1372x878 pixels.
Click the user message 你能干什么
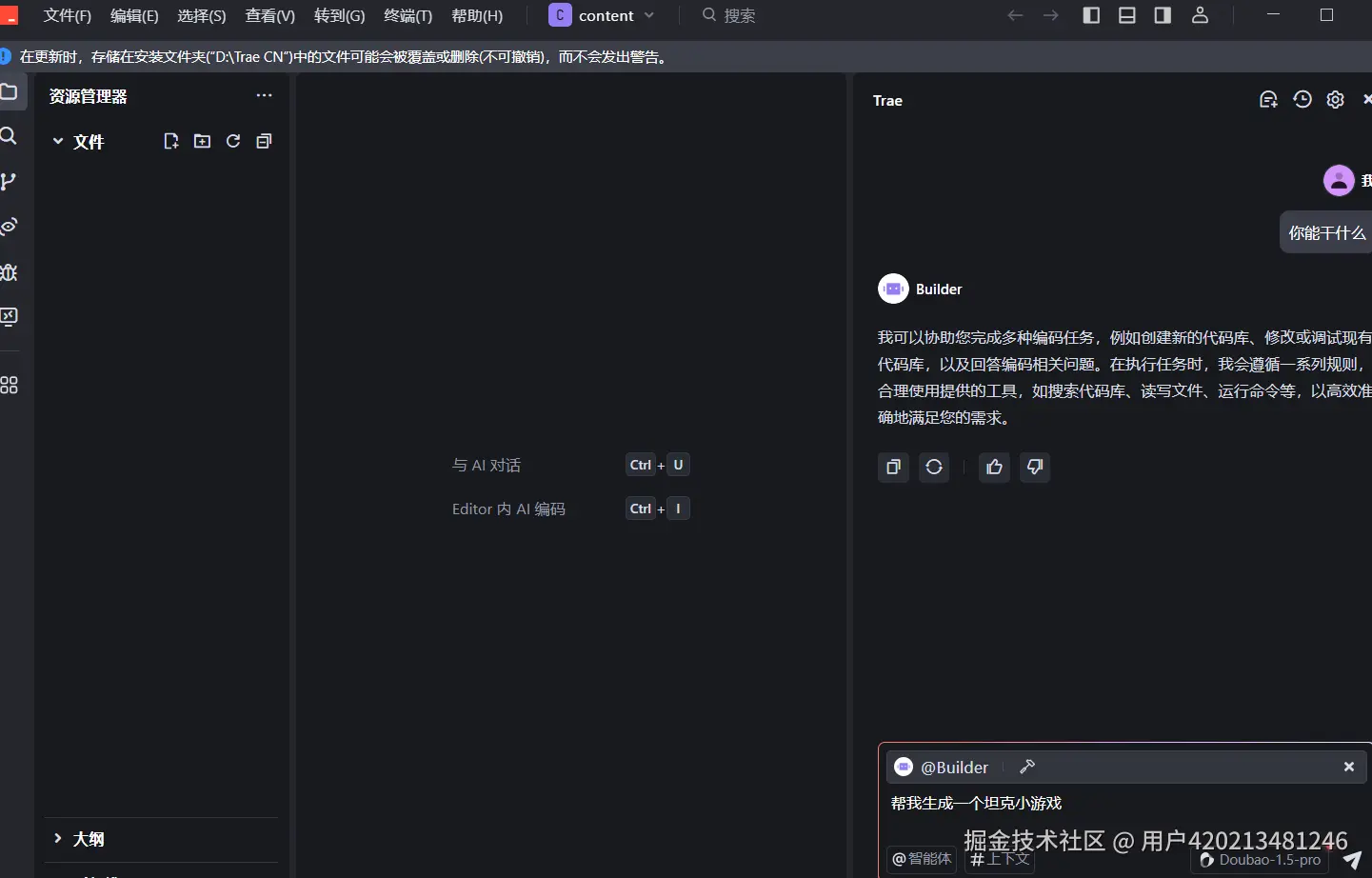(x=1327, y=232)
